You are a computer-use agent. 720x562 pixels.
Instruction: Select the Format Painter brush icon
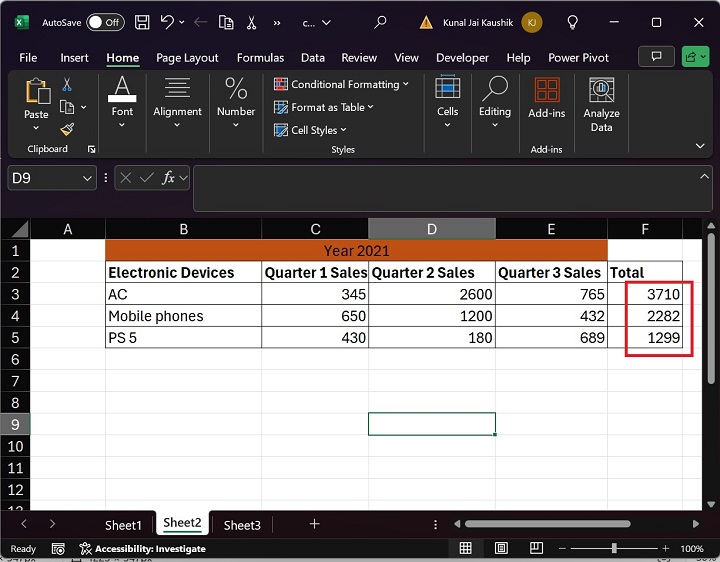click(x=67, y=129)
